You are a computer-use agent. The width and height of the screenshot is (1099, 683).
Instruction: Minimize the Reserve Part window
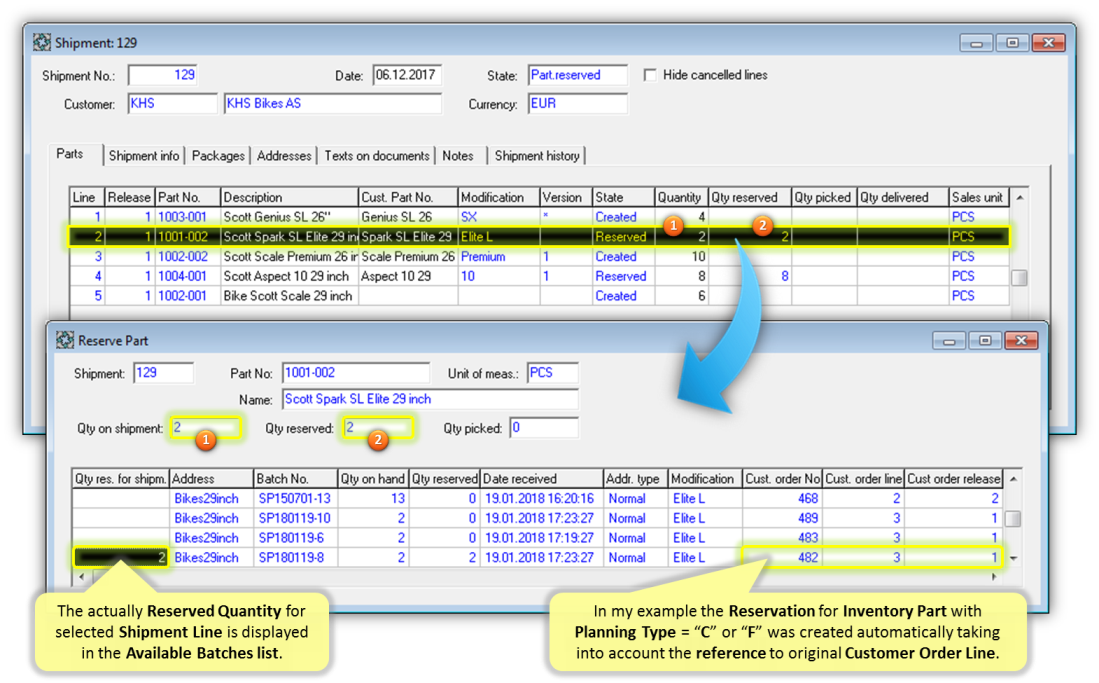tap(950, 341)
